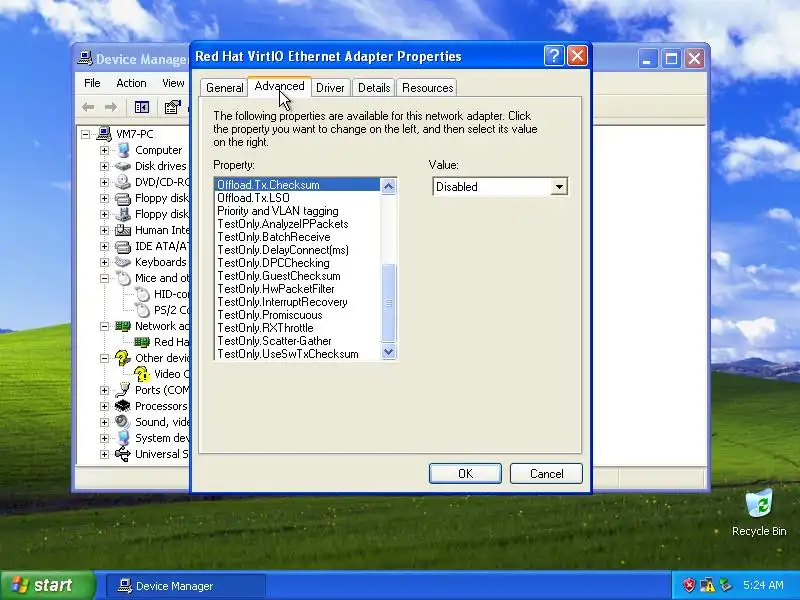Collapse the Mice and other pointing devices node
Image resolution: width=800 pixels, height=600 pixels.
(105, 279)
